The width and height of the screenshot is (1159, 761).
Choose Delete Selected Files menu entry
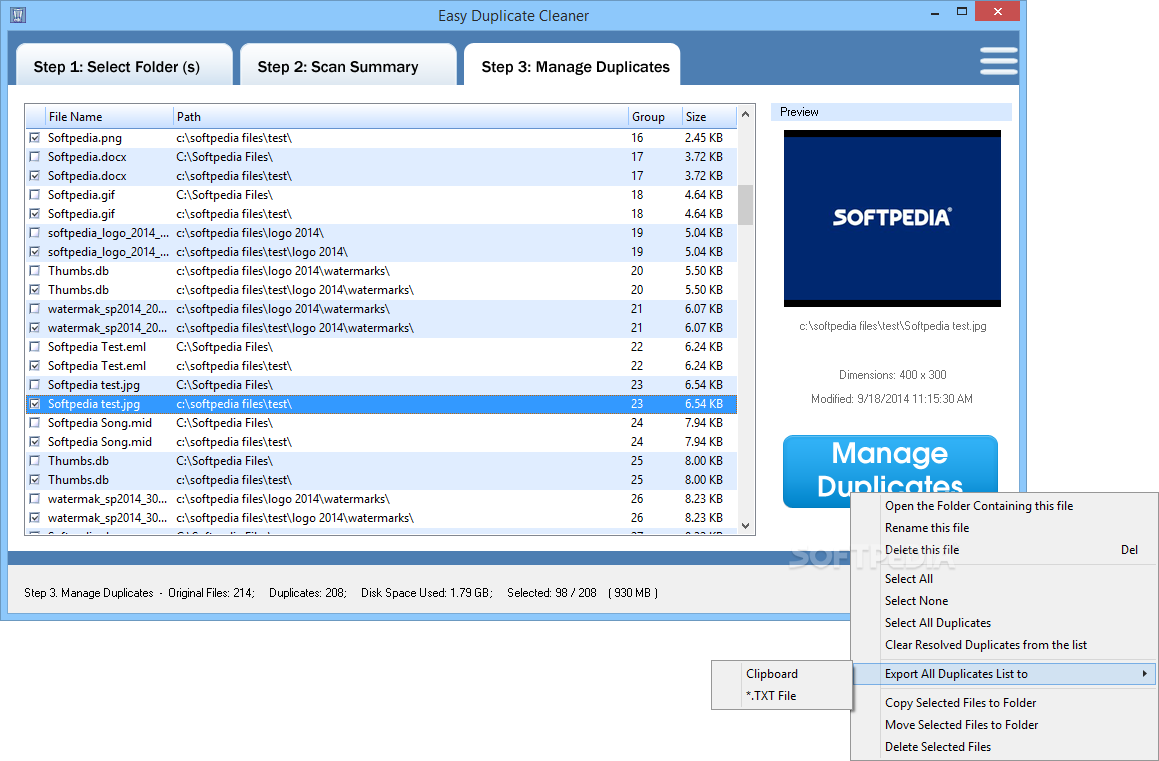click(1004, 747)
